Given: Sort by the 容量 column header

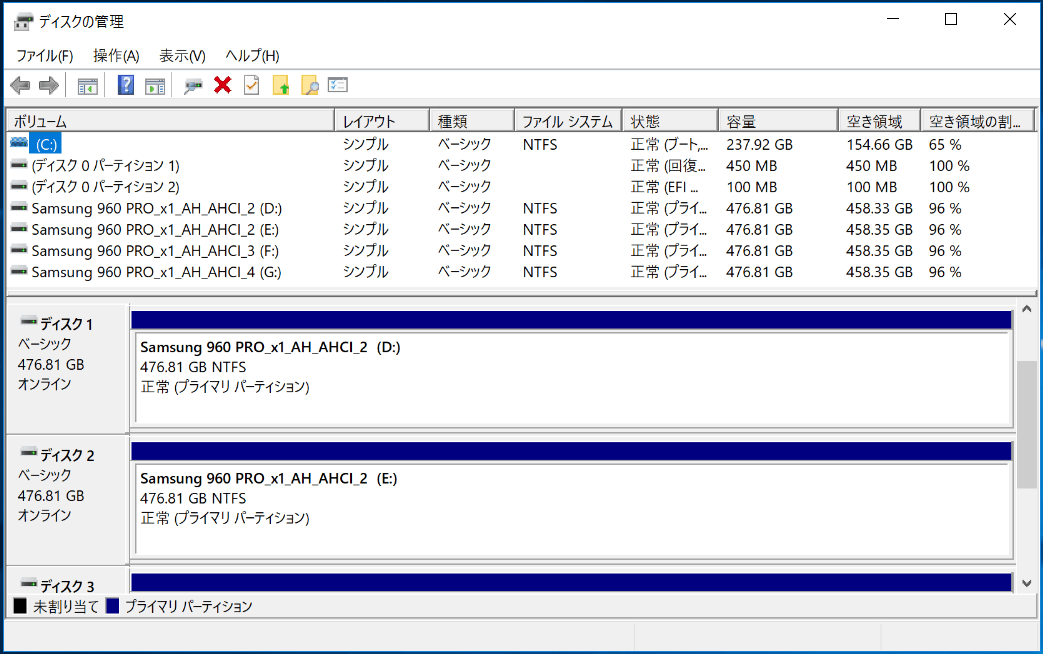Looking at the screenshot, I should [778, 121].
